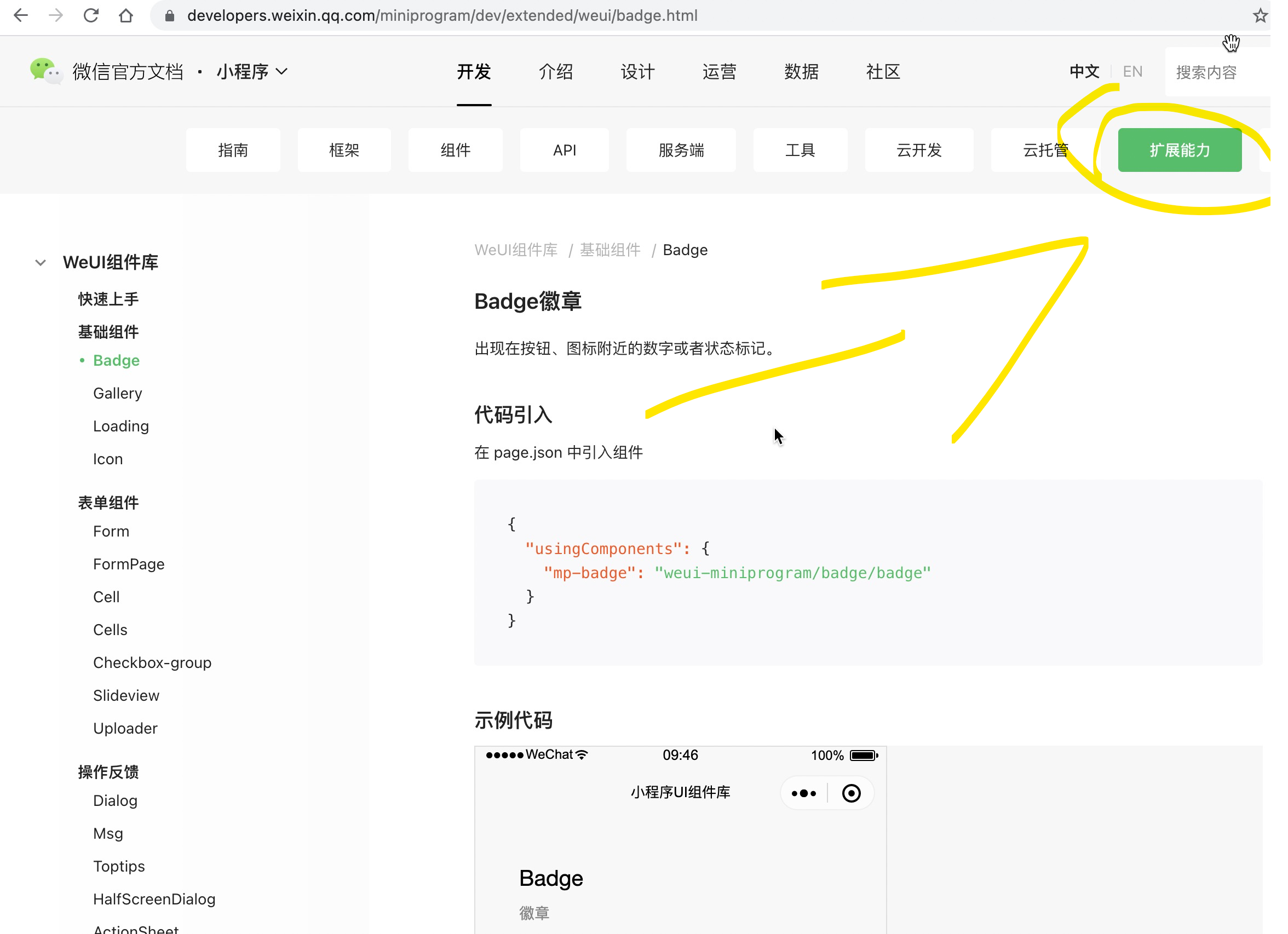The width and height of the screenshot is (1288, 934).
Task: Open the 设计 top navigation tab
Action: pos(637,72)
